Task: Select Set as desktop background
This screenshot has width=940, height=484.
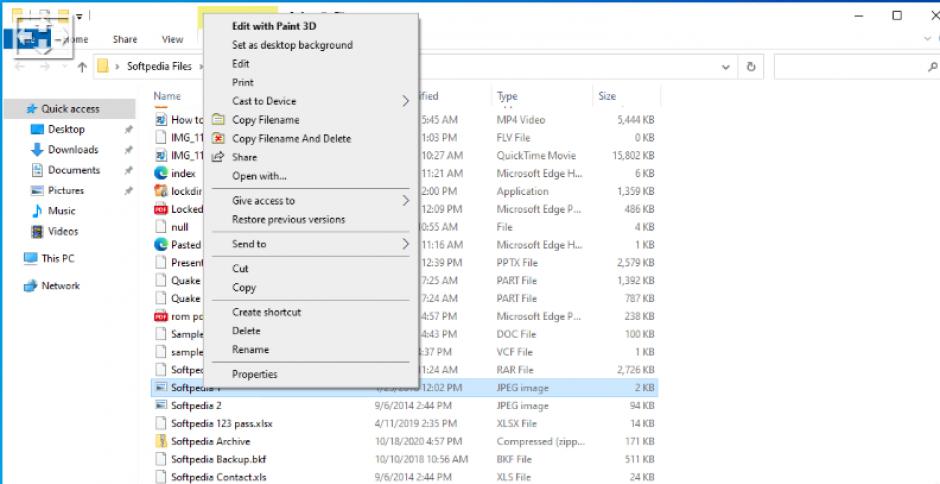Action: [x=292, y=45]
